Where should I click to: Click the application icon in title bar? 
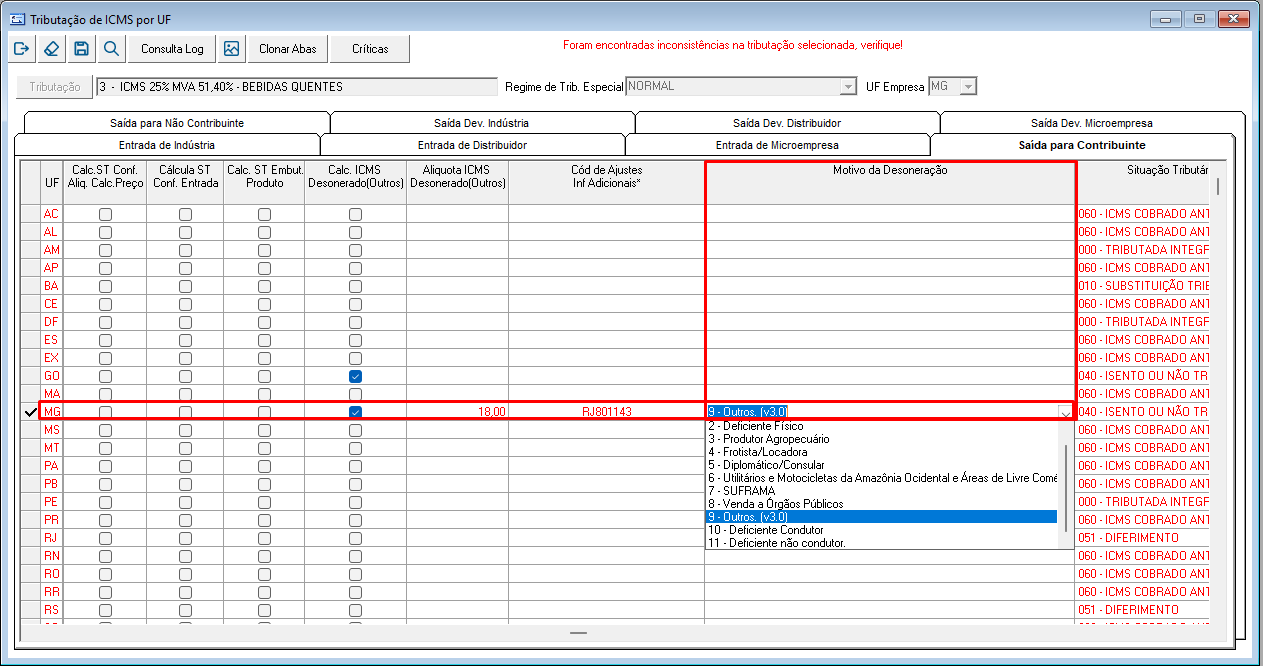tap(16, 17)
